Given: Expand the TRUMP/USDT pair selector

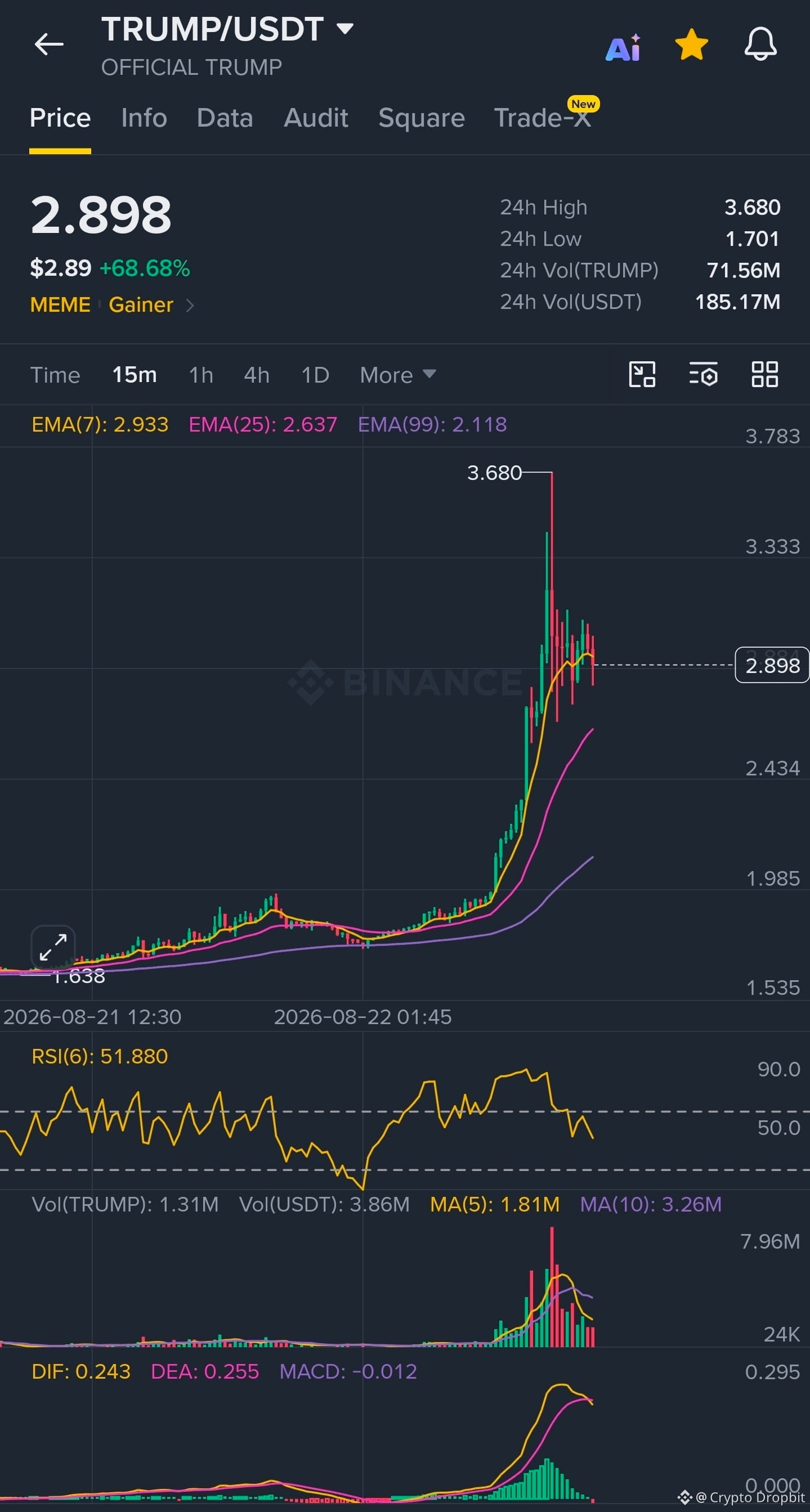Looking at the screenshot, I should [x=345, y=28].
